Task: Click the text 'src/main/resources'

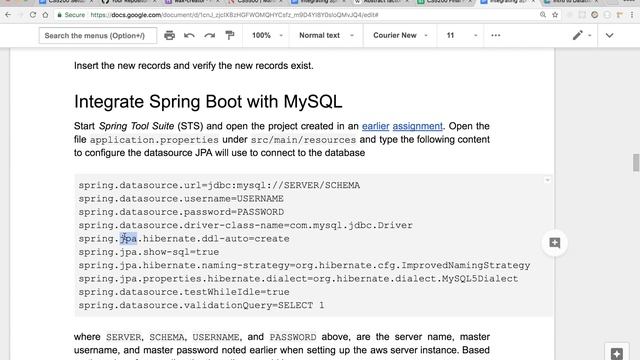Action: (x=303, y=140)
